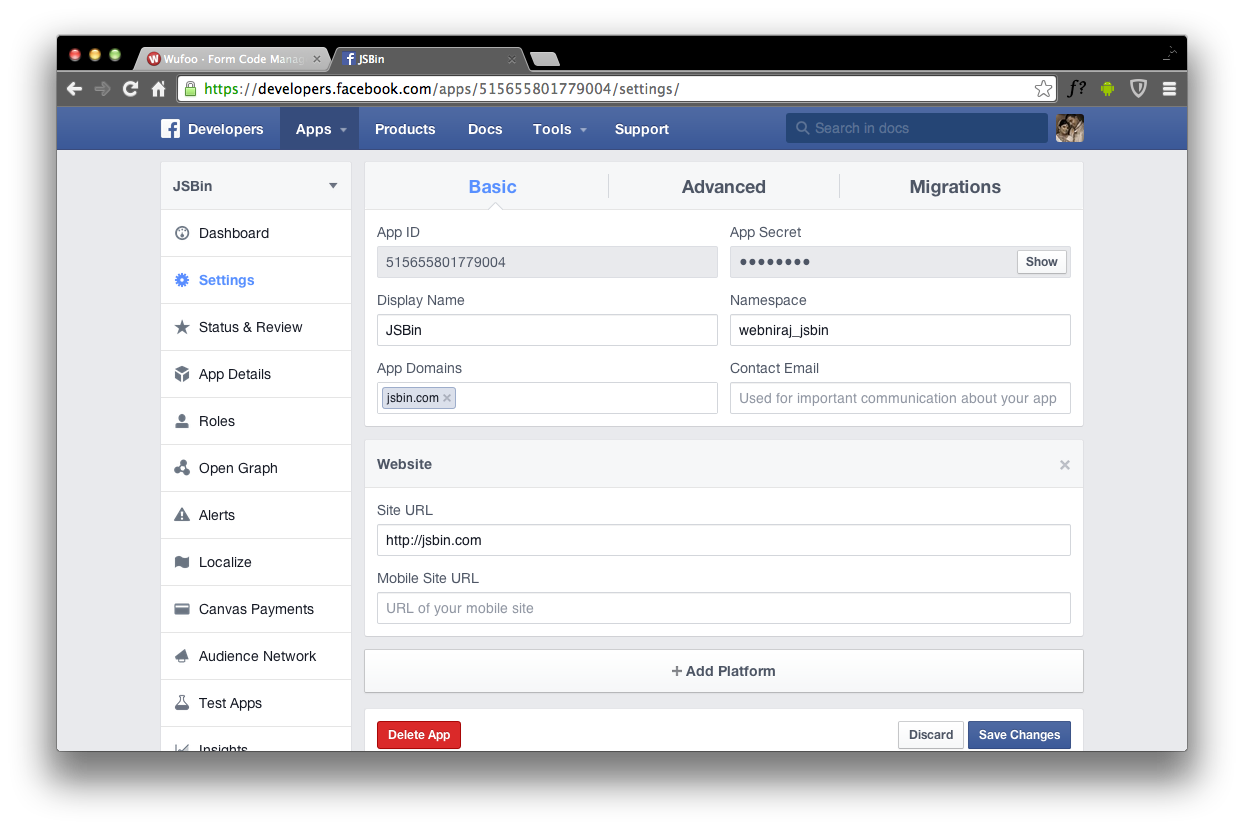Show the App Secret
The image size is (1244, 830).
[1041, 262]
